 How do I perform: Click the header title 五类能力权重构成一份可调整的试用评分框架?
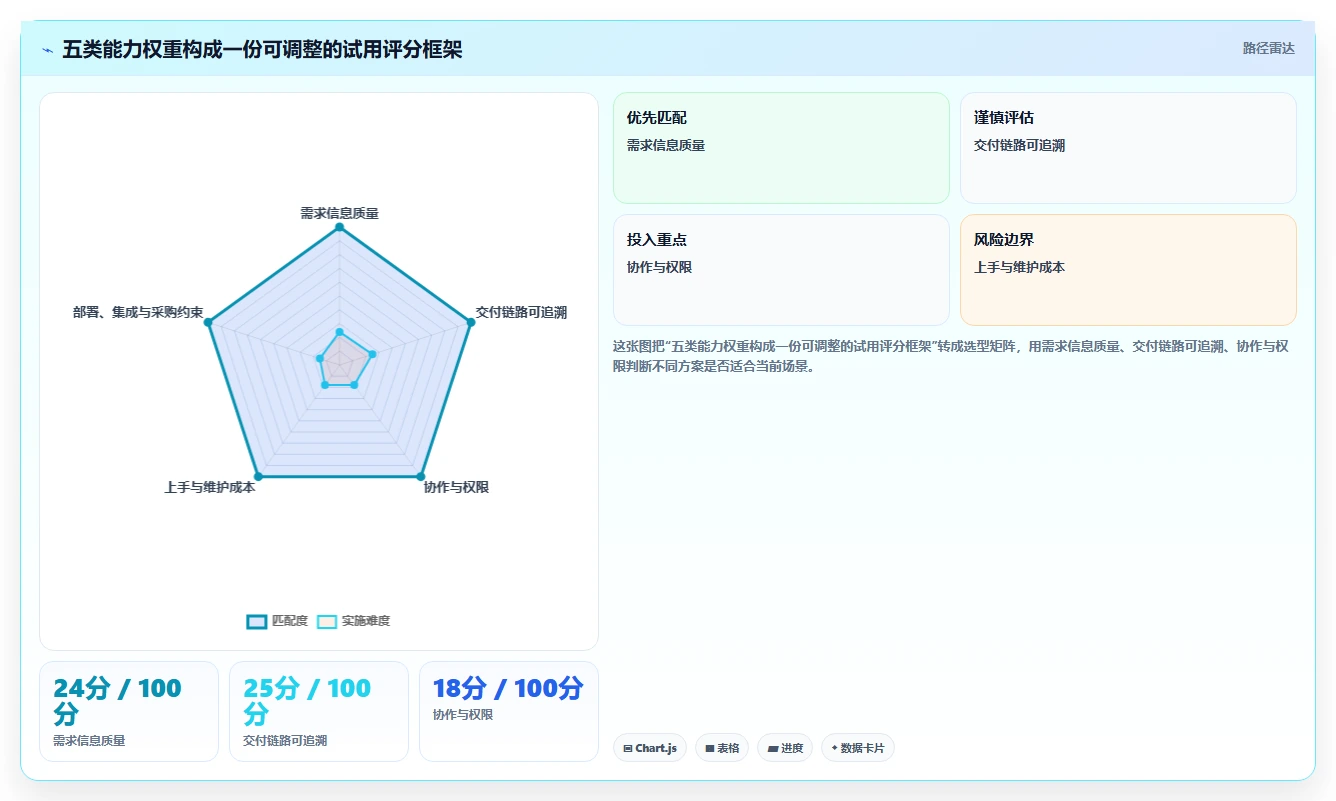[x=262, y=50]
